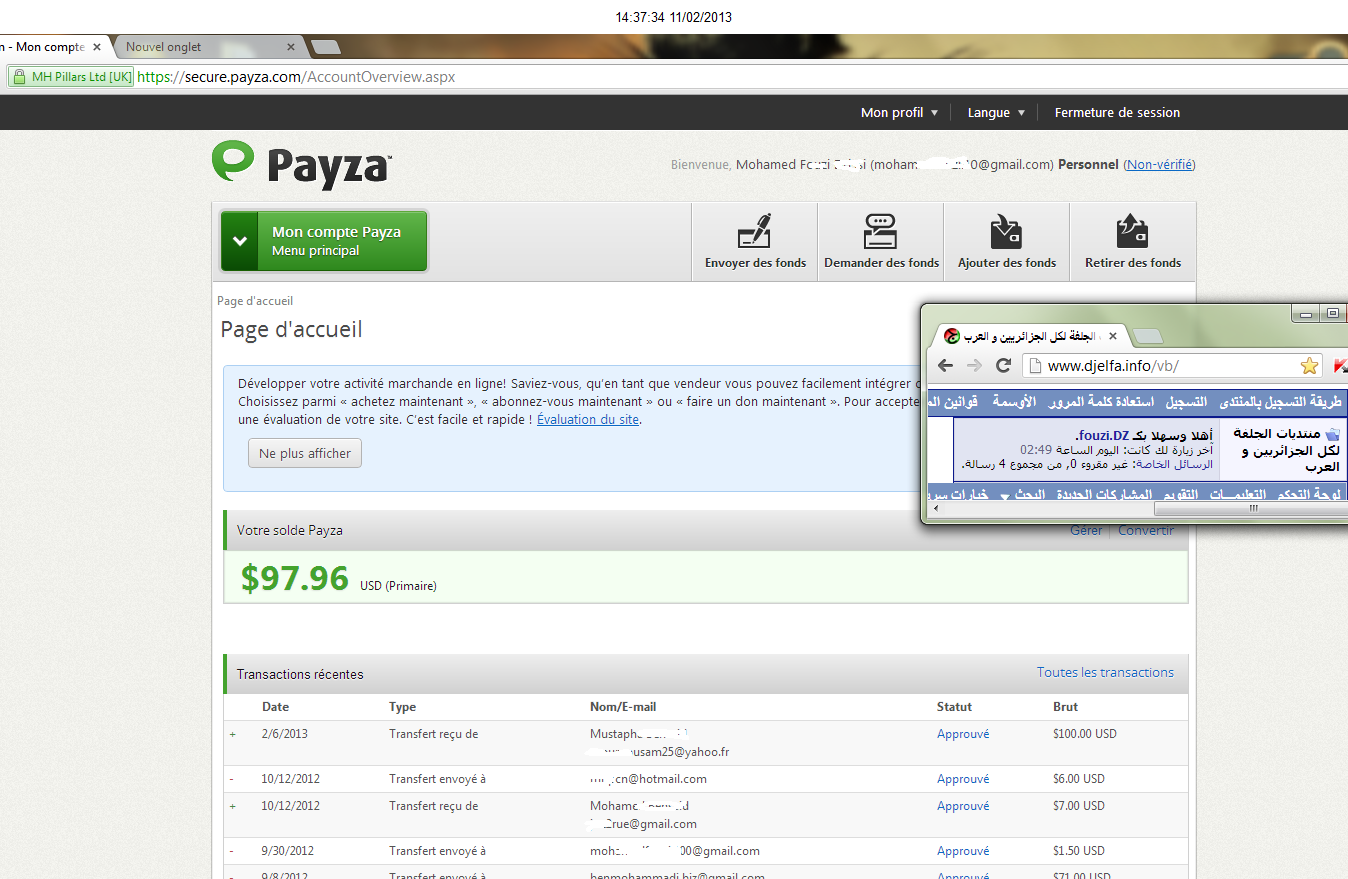Close the Mon compte Payza tab
The image size is (1348, 879).
(x=97, y=47)
